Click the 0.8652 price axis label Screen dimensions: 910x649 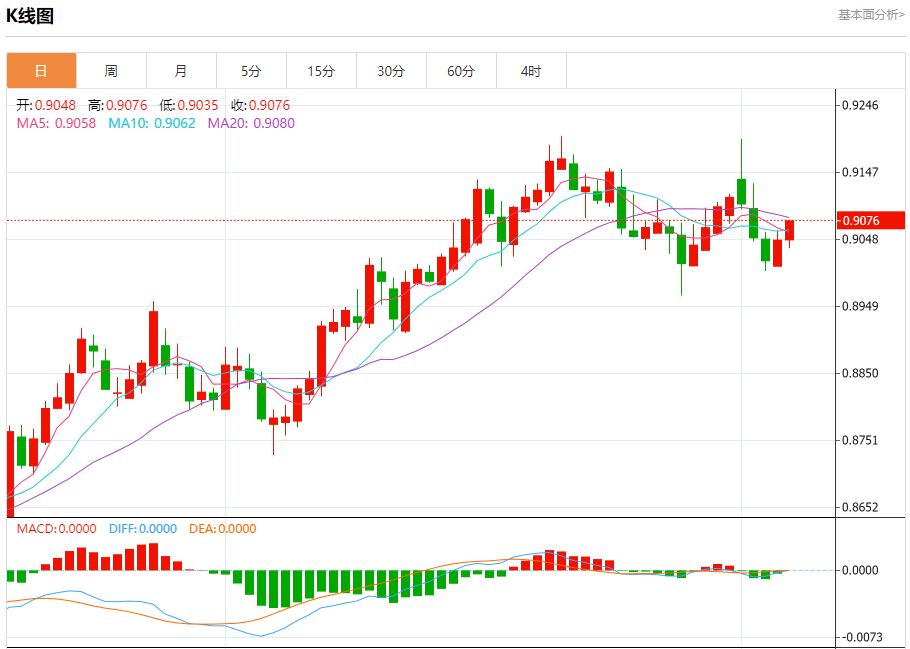click(x=861, y=507)
